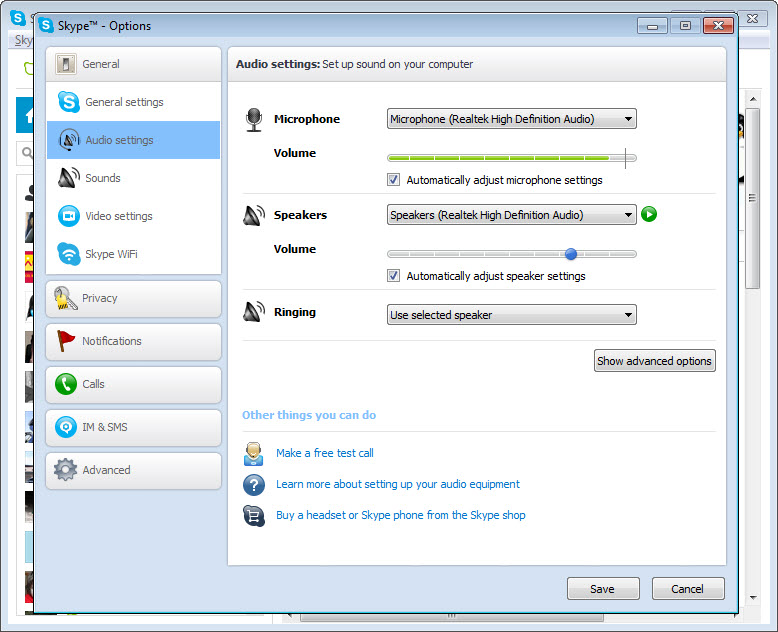The image size is (778, 632).
Task: Click the Sounds speaker icon in sidebar
Action: [68, 178]
